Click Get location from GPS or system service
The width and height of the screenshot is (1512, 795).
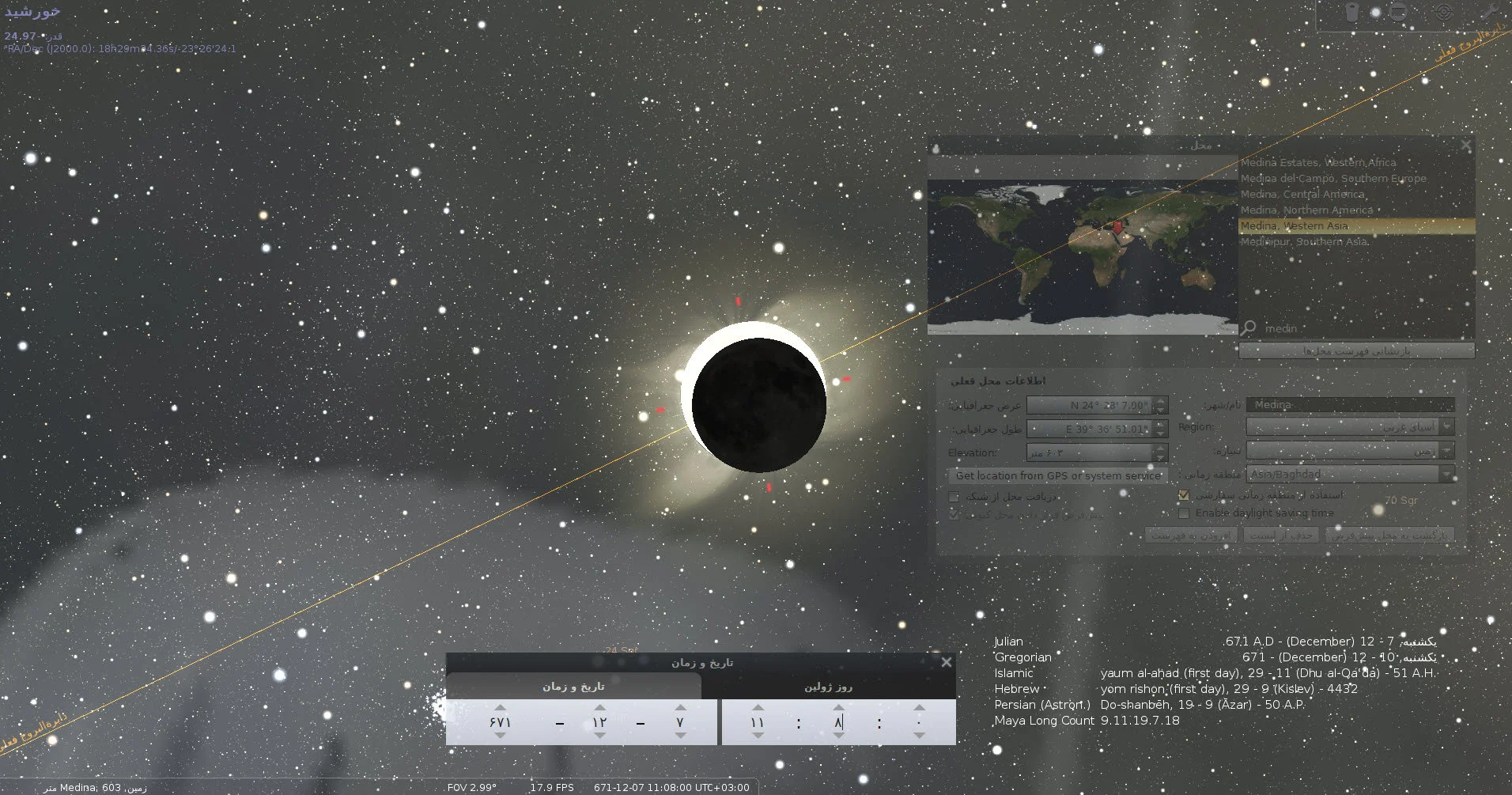[x=1058, y=475]
